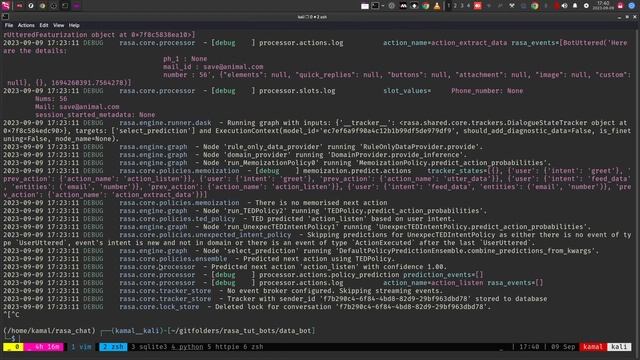
Task: Click the terminal window title-bar icon
Action: pos(5,17)
